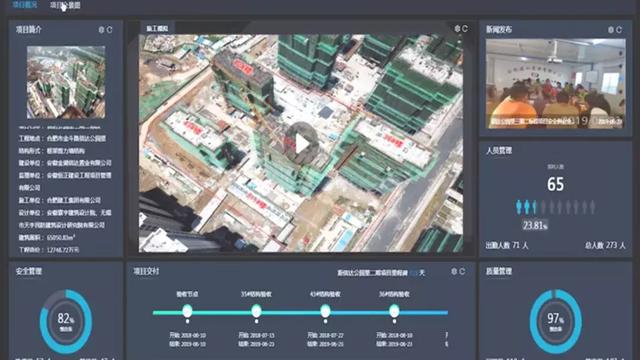
Task: Open settings gear in 项目简介 panel
Action: [101, 30]
